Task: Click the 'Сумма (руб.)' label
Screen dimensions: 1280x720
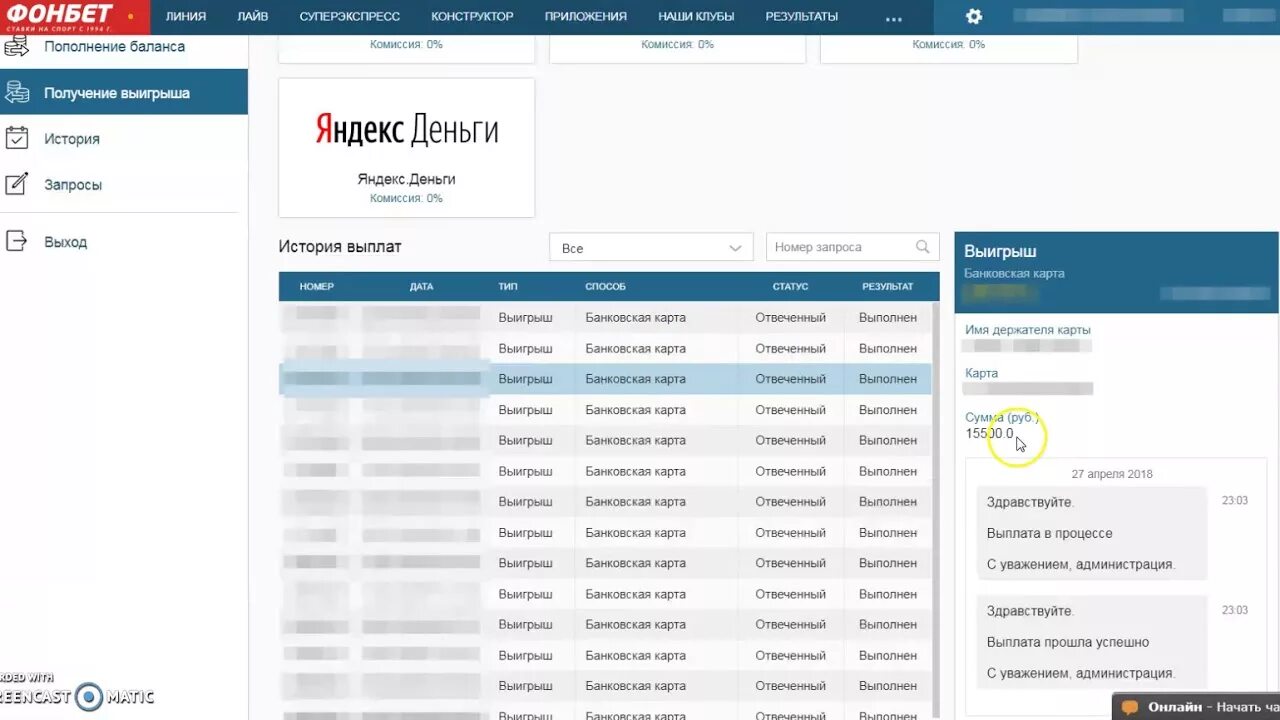Action: [1002, 417]
